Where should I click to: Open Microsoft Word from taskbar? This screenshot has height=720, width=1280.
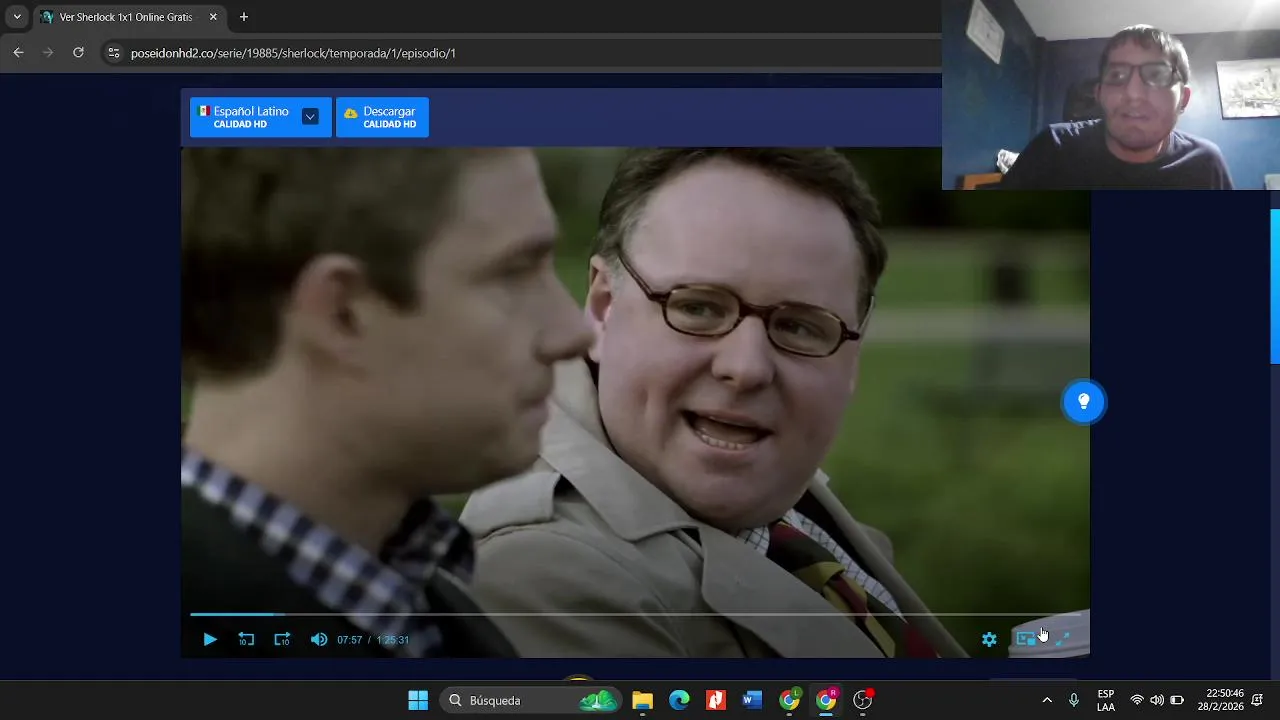coord(752,700)
